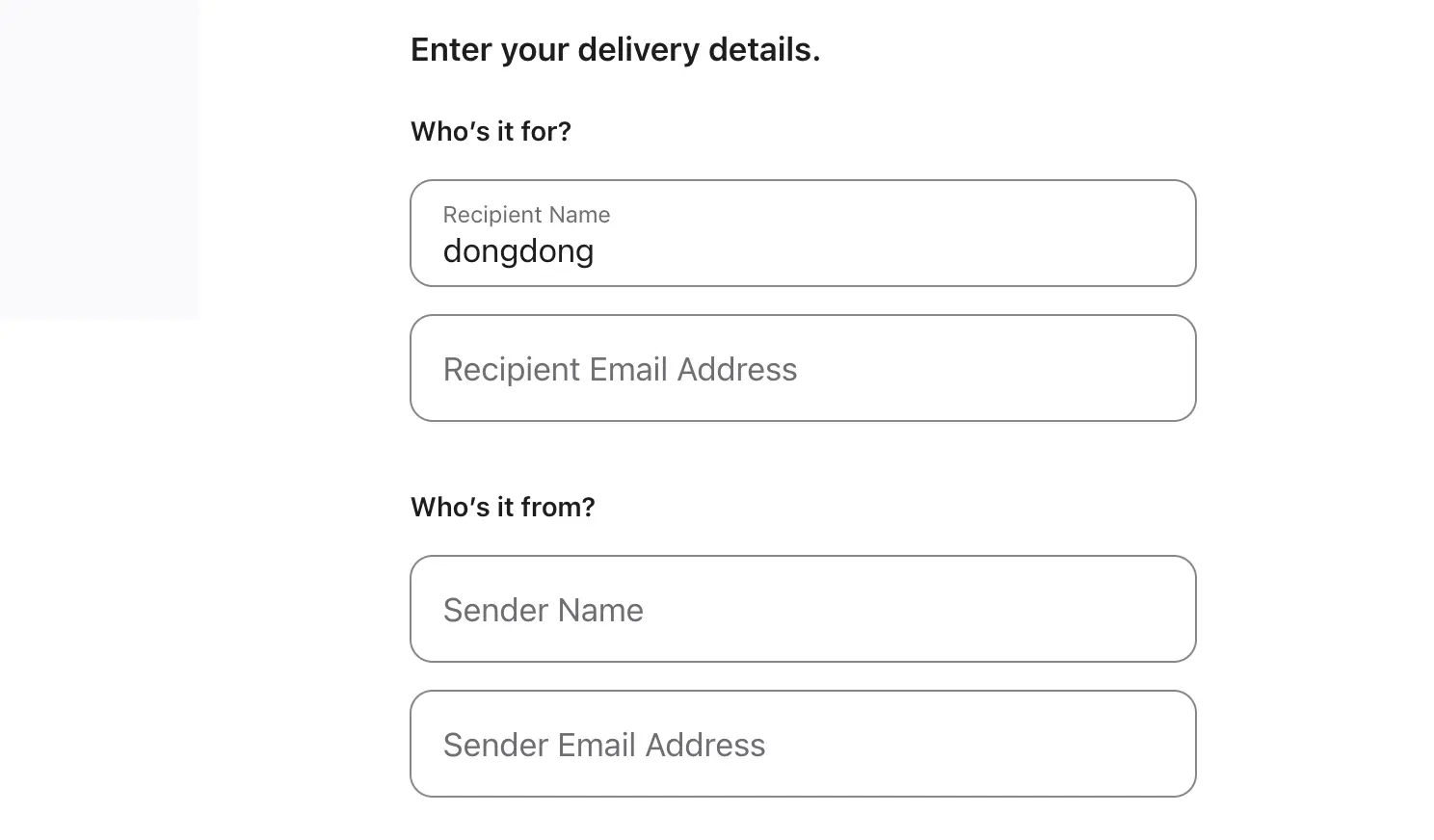Place cursor on the "dongdong" text

click(x=518, y=251)
